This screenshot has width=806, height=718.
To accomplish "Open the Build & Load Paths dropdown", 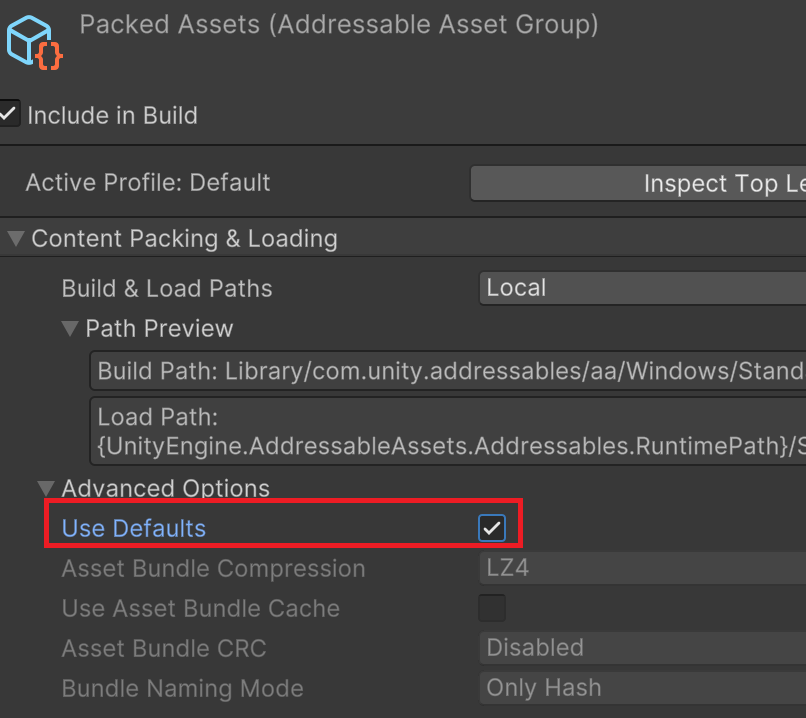I will tap(643, 288).
